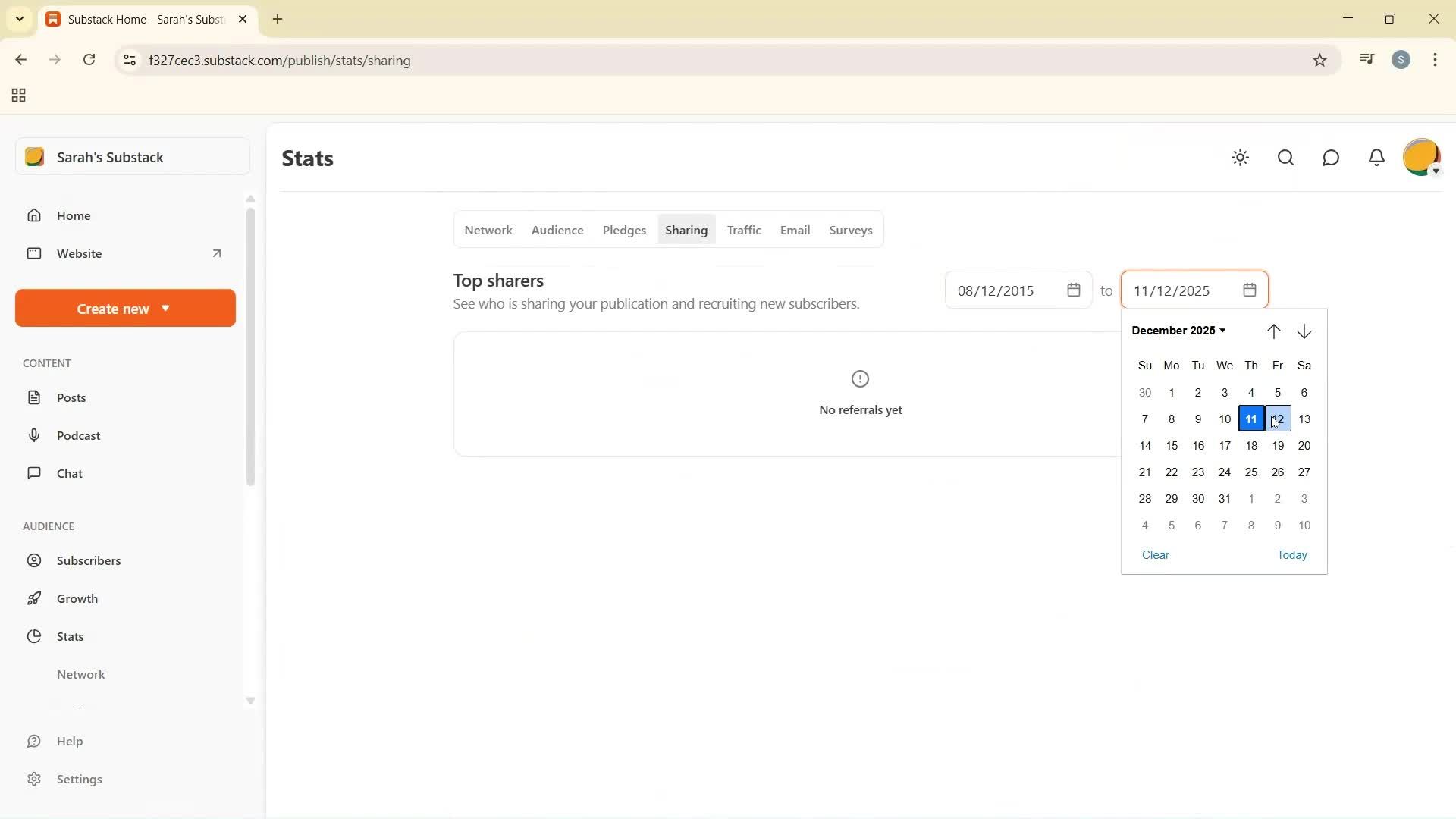Switch to the Traffic tab

743,230
